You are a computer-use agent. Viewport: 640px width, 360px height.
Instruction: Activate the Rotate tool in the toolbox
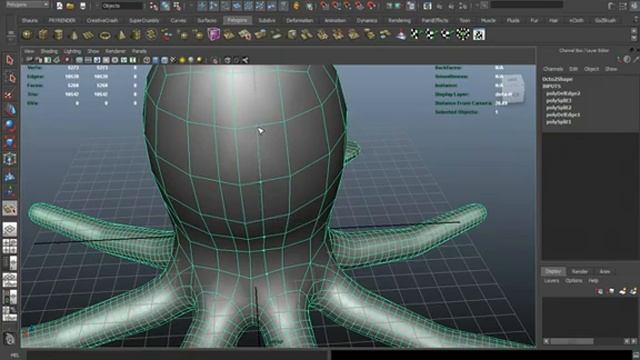click(x=9, y=125)
